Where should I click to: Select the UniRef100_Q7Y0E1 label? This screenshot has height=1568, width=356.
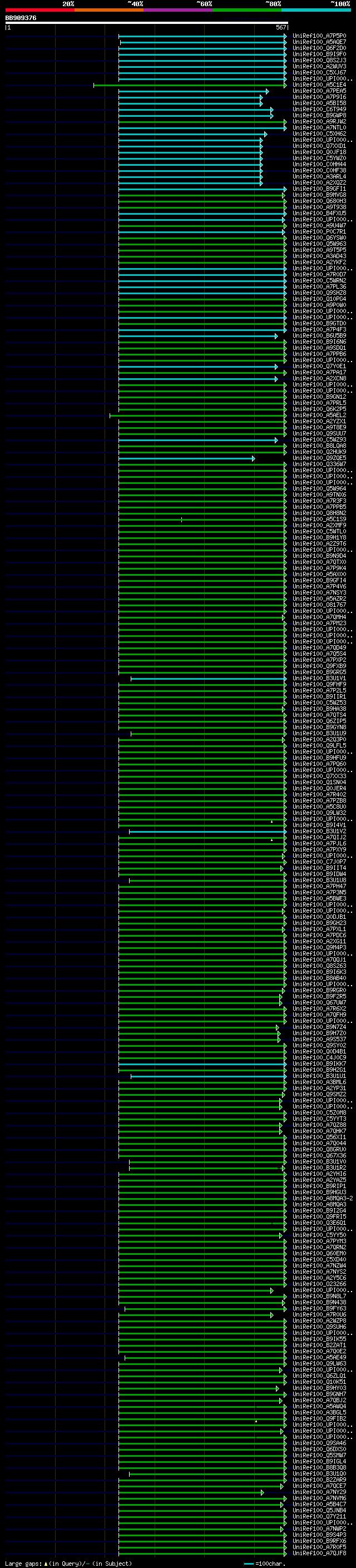(x=319, y=367)
